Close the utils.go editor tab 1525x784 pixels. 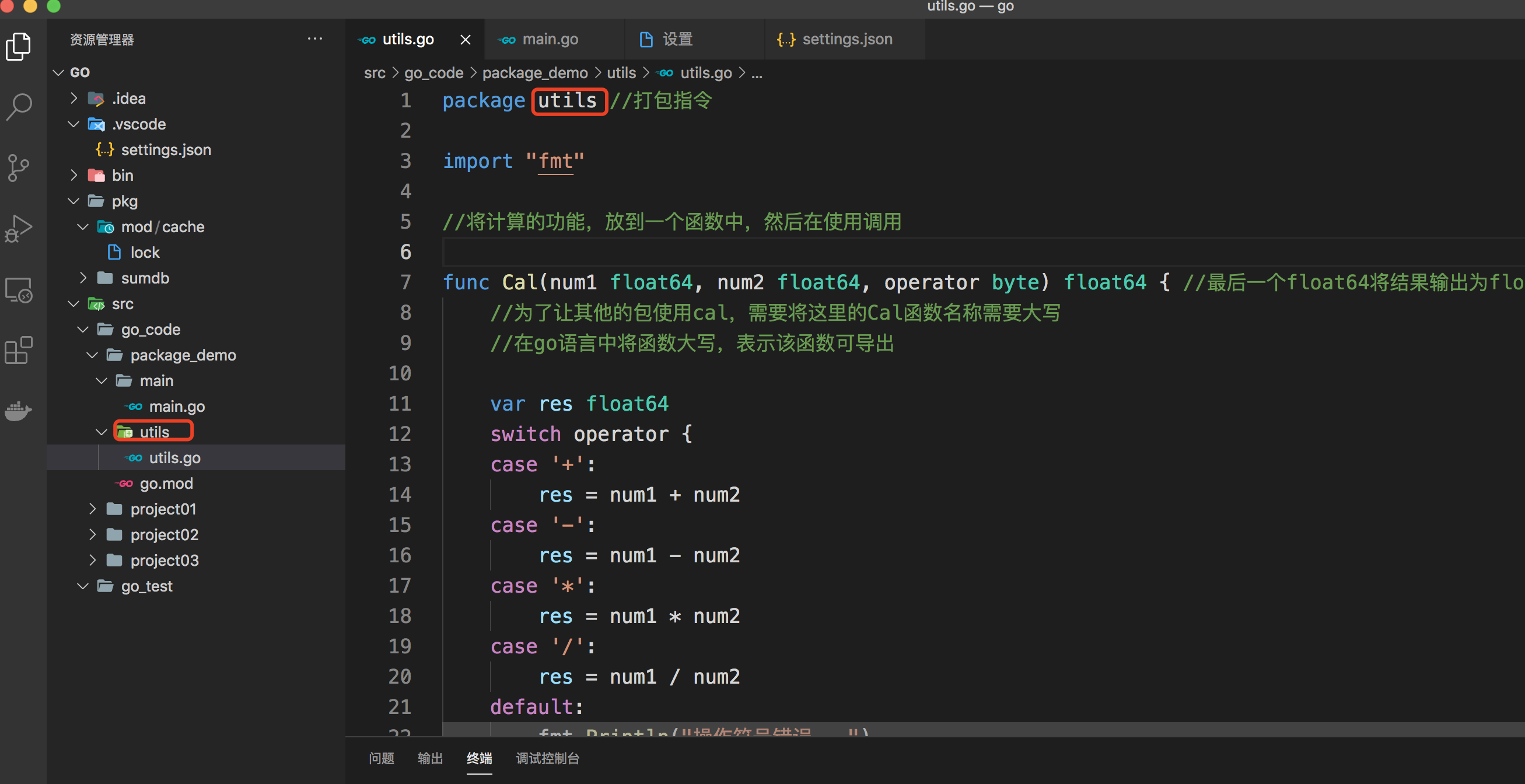click(x=466, y=40)
